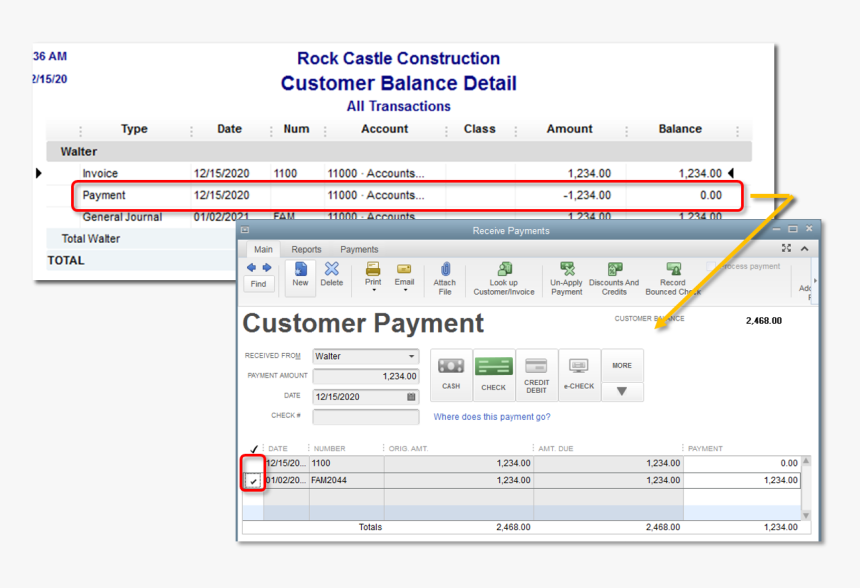
Task: Go to next payment with right arrow
Action: (267, 268)
